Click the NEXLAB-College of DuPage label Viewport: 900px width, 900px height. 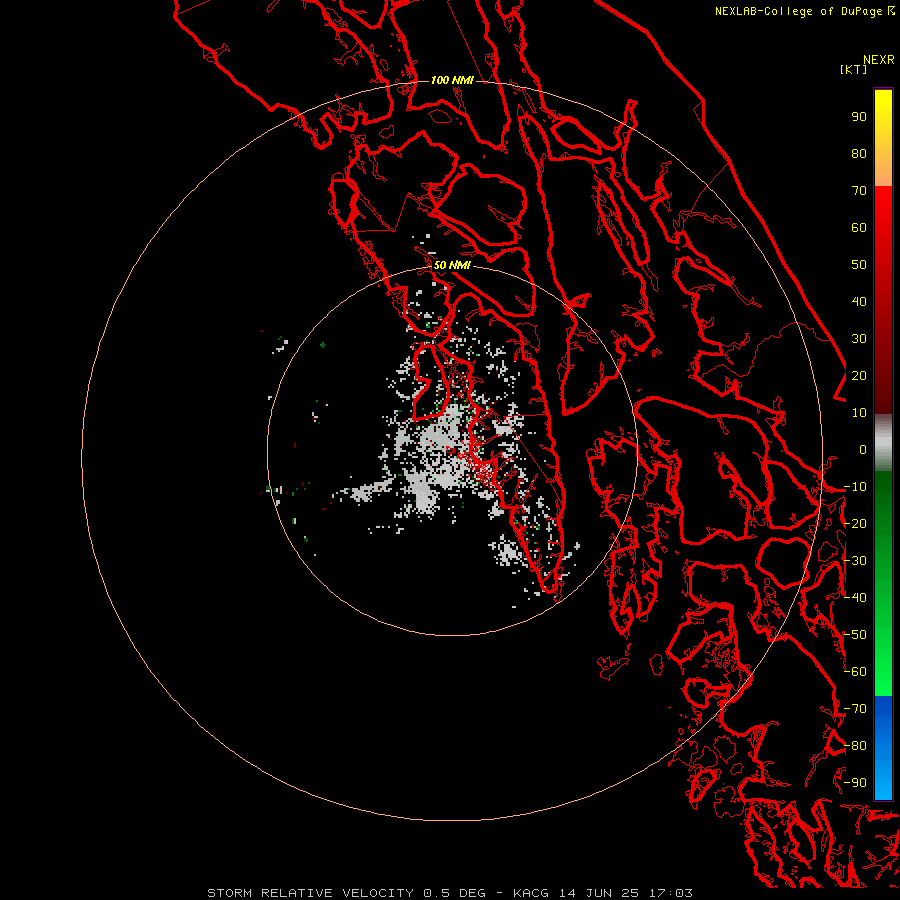point(798,11)
